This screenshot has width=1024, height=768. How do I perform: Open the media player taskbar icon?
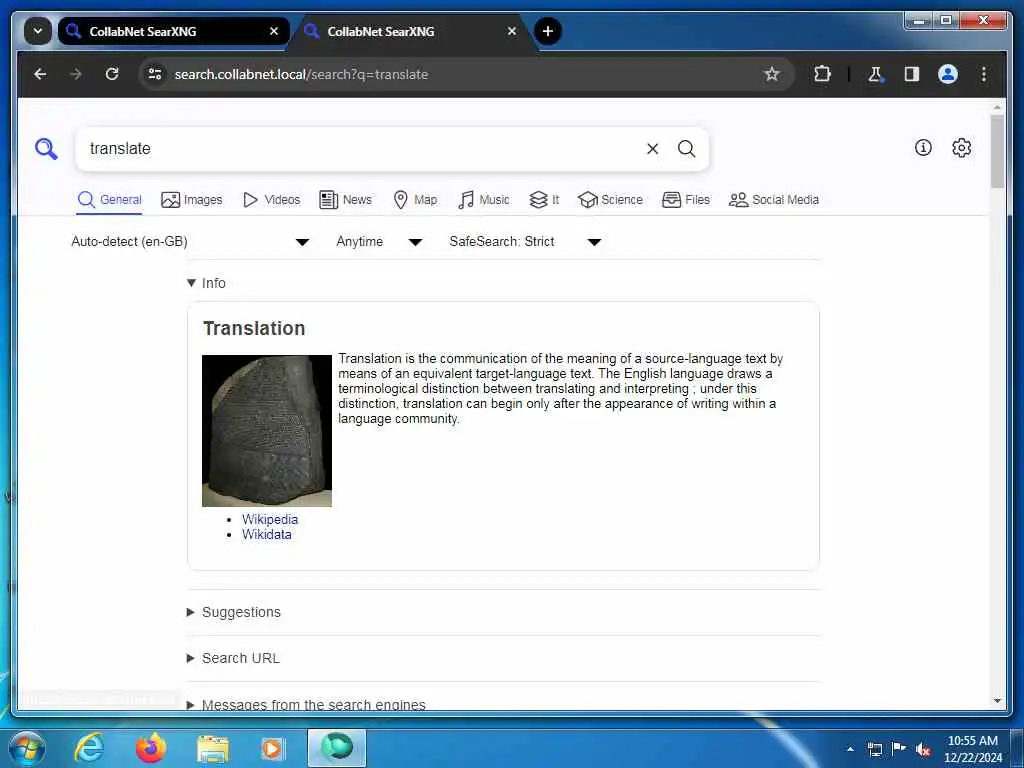click(272, 748)
